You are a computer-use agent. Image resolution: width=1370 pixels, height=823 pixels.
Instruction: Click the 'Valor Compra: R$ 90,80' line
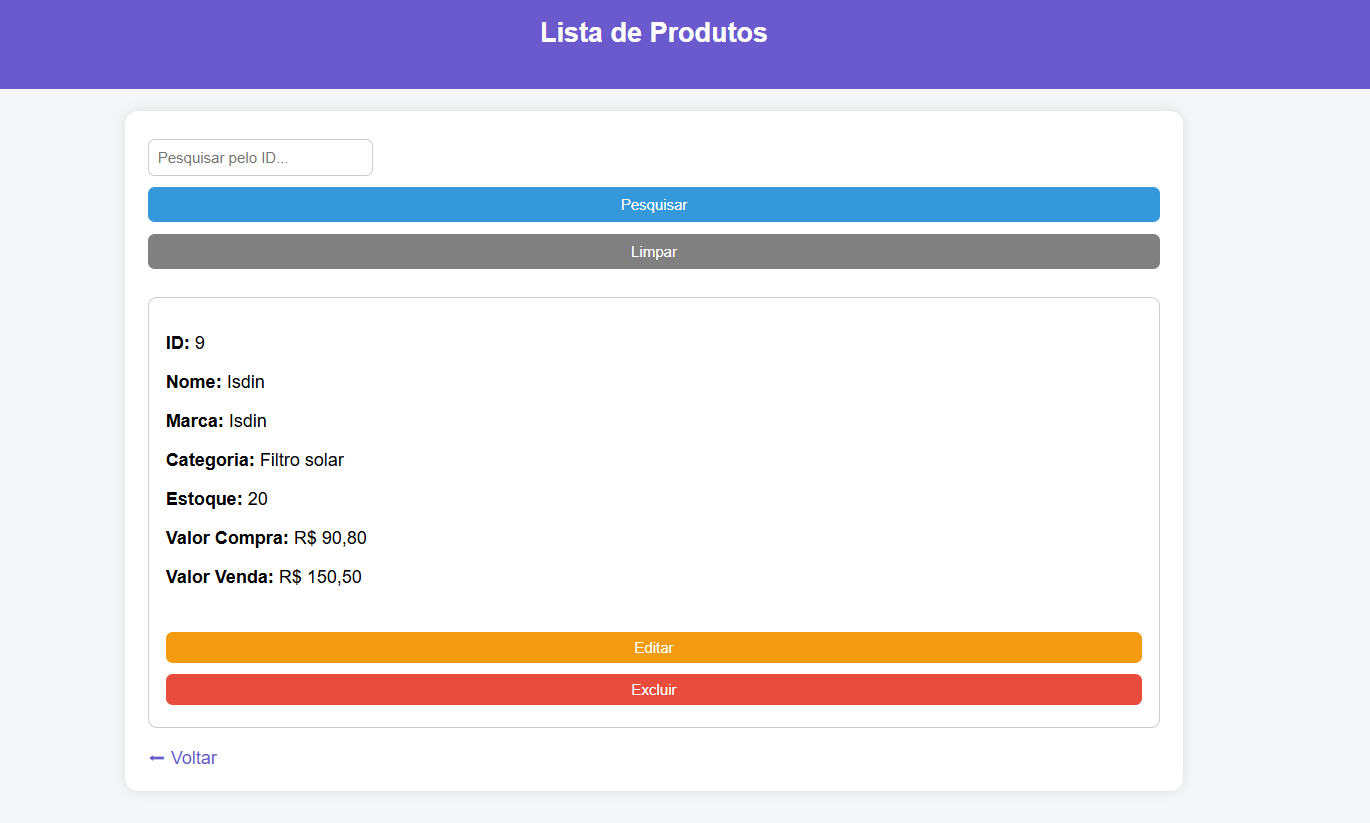(266, 538)
